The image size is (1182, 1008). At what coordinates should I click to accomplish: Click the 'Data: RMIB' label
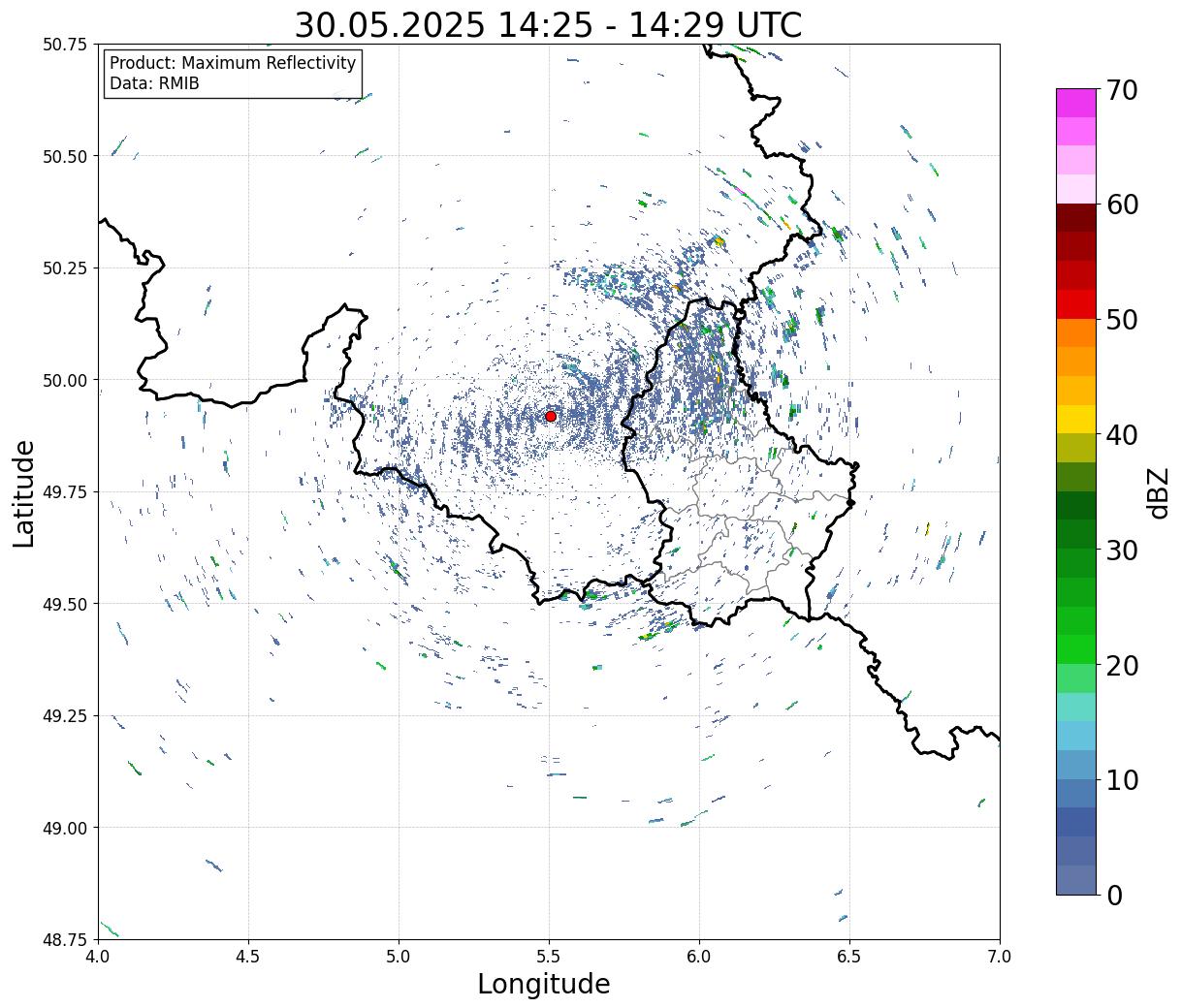pos(154,83)
